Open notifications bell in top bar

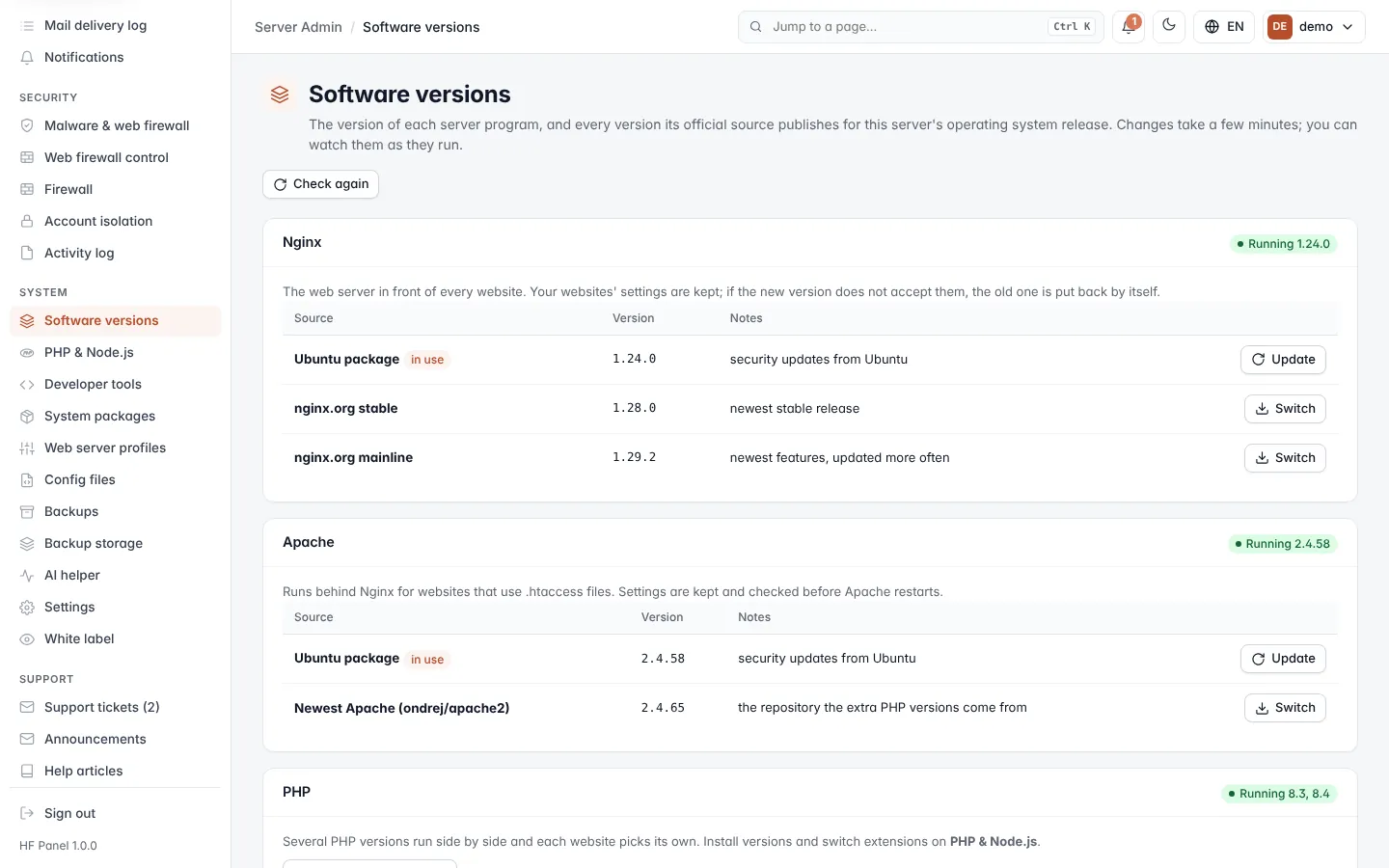1129,27
